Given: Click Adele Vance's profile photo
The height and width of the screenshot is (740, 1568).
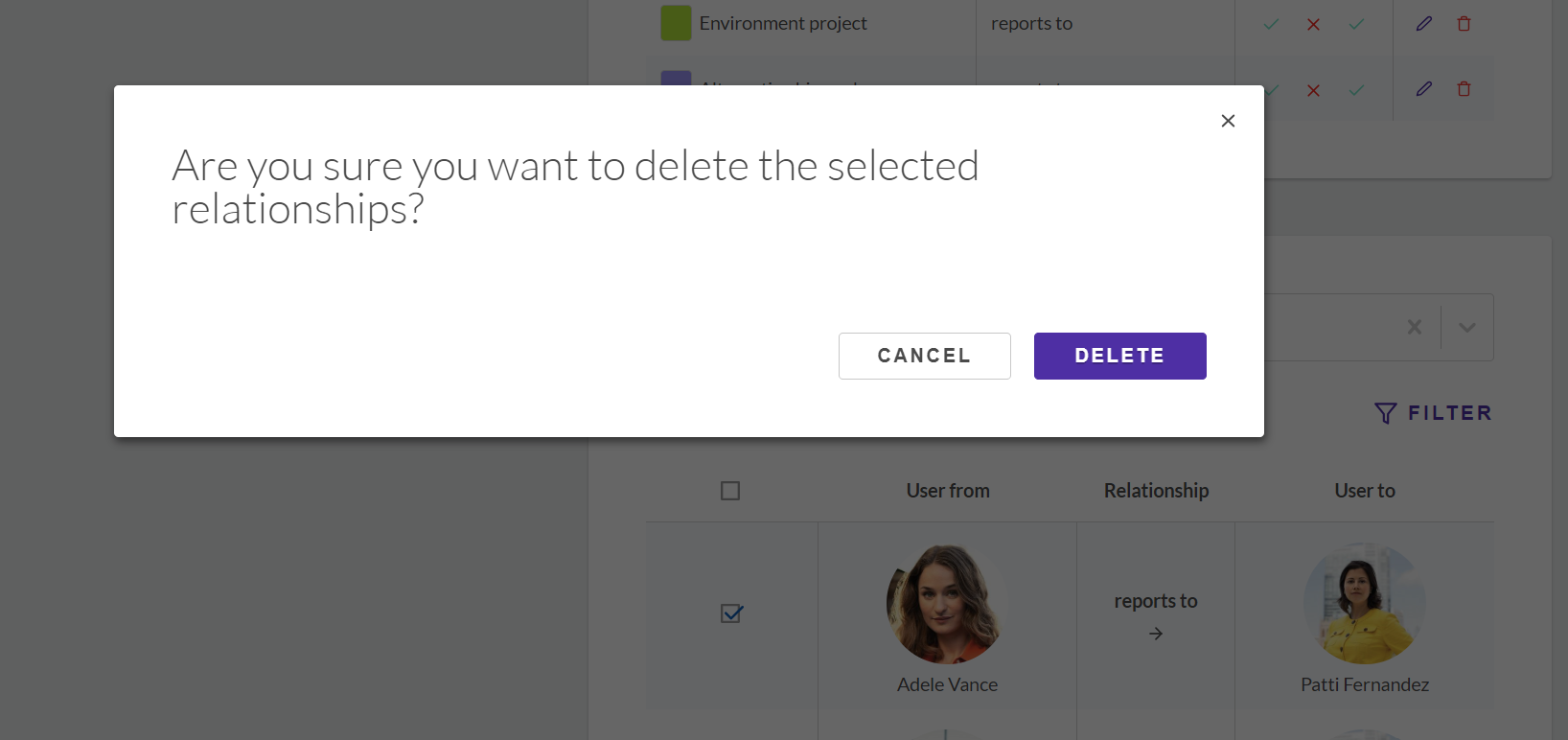Looking at the screenshot, I should 947,604.
